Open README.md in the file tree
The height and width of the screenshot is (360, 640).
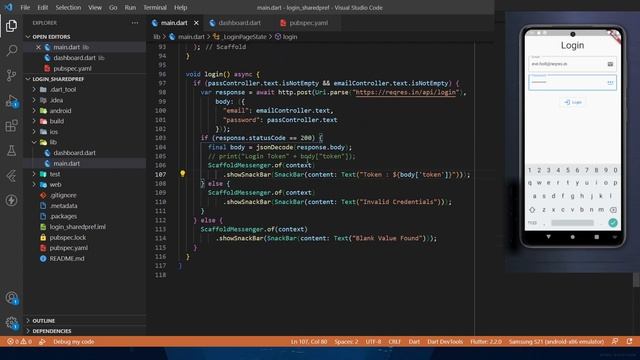67,258
